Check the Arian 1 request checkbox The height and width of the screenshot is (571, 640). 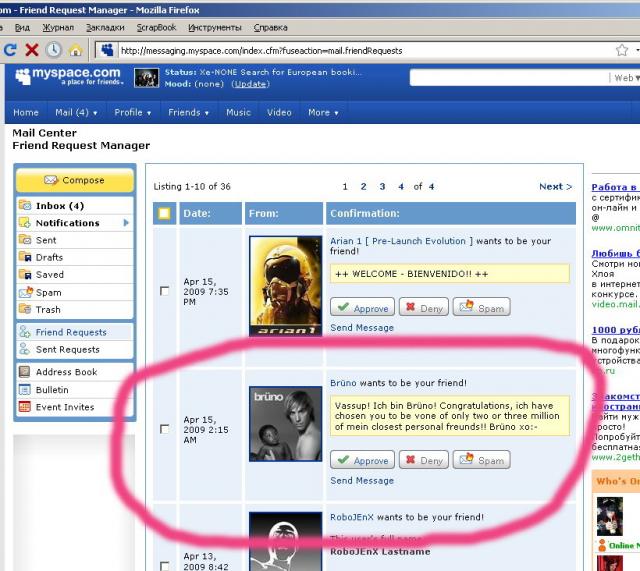[x=164, y=291]
